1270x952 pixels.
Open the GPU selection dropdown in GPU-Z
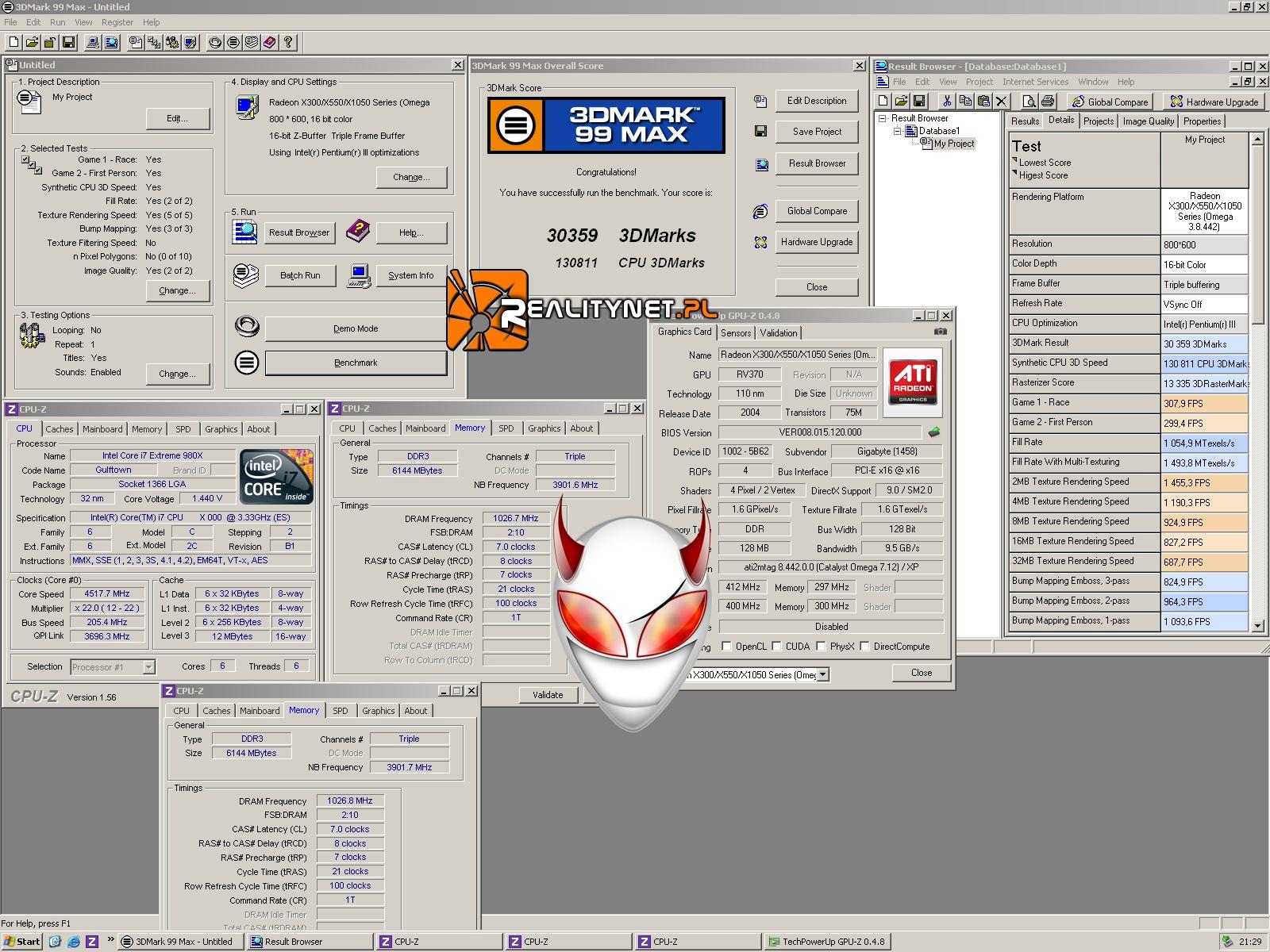[x=822, y=674]
